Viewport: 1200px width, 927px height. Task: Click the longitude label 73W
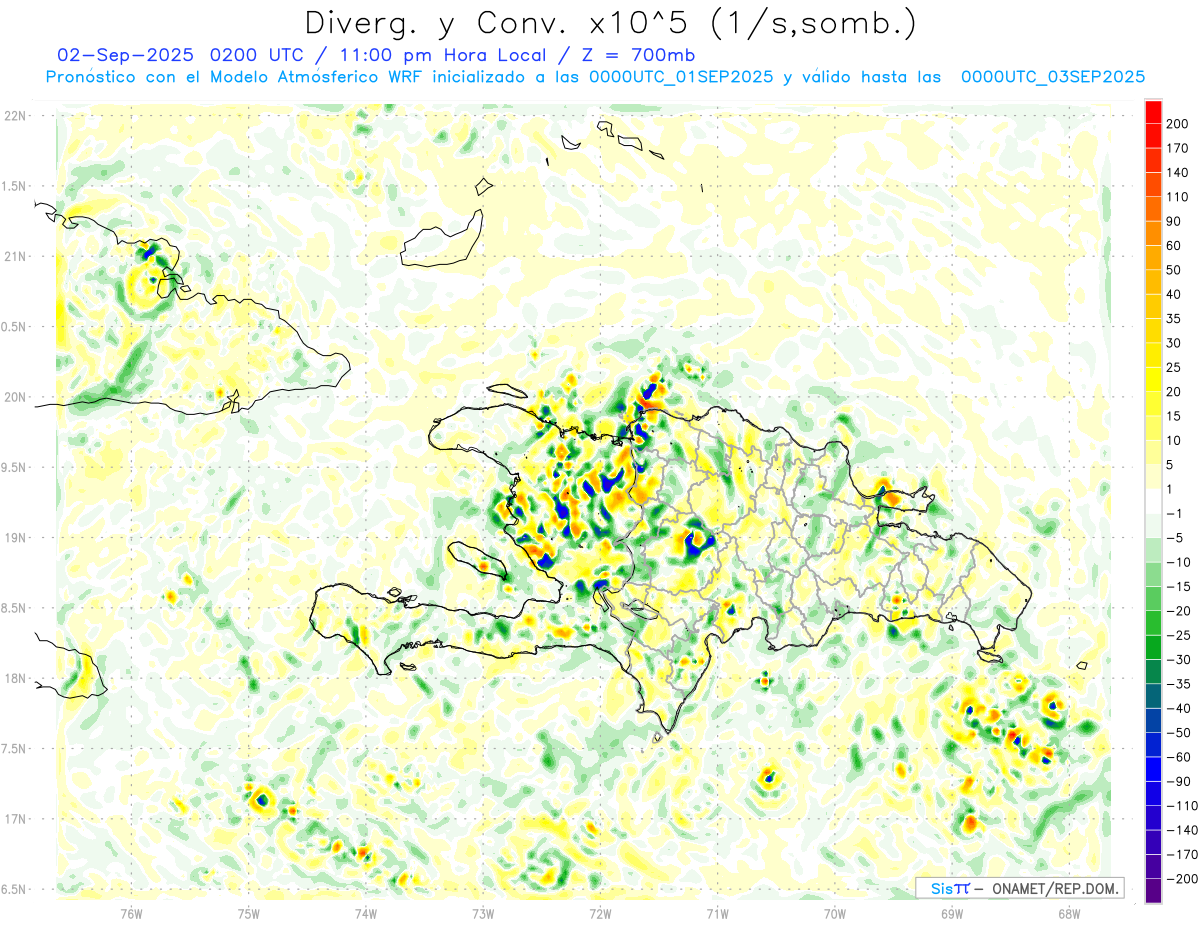tap(483, 913)
